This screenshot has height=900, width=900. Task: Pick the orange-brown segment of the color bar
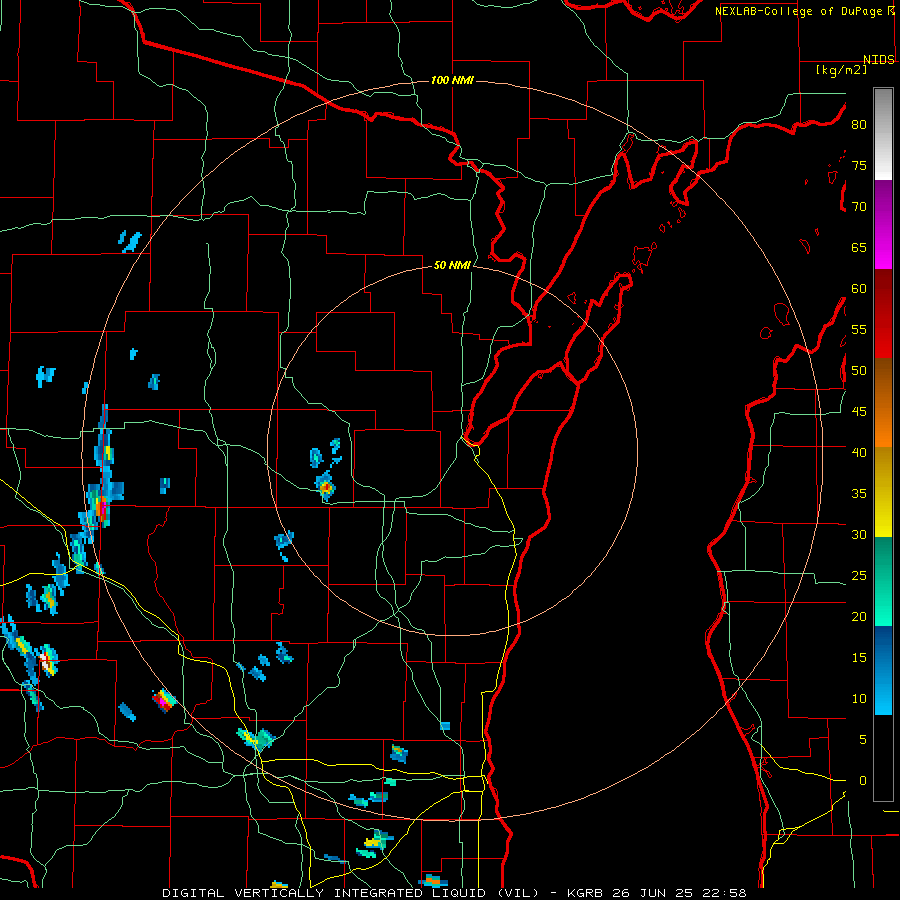click(x=883, y=403)
